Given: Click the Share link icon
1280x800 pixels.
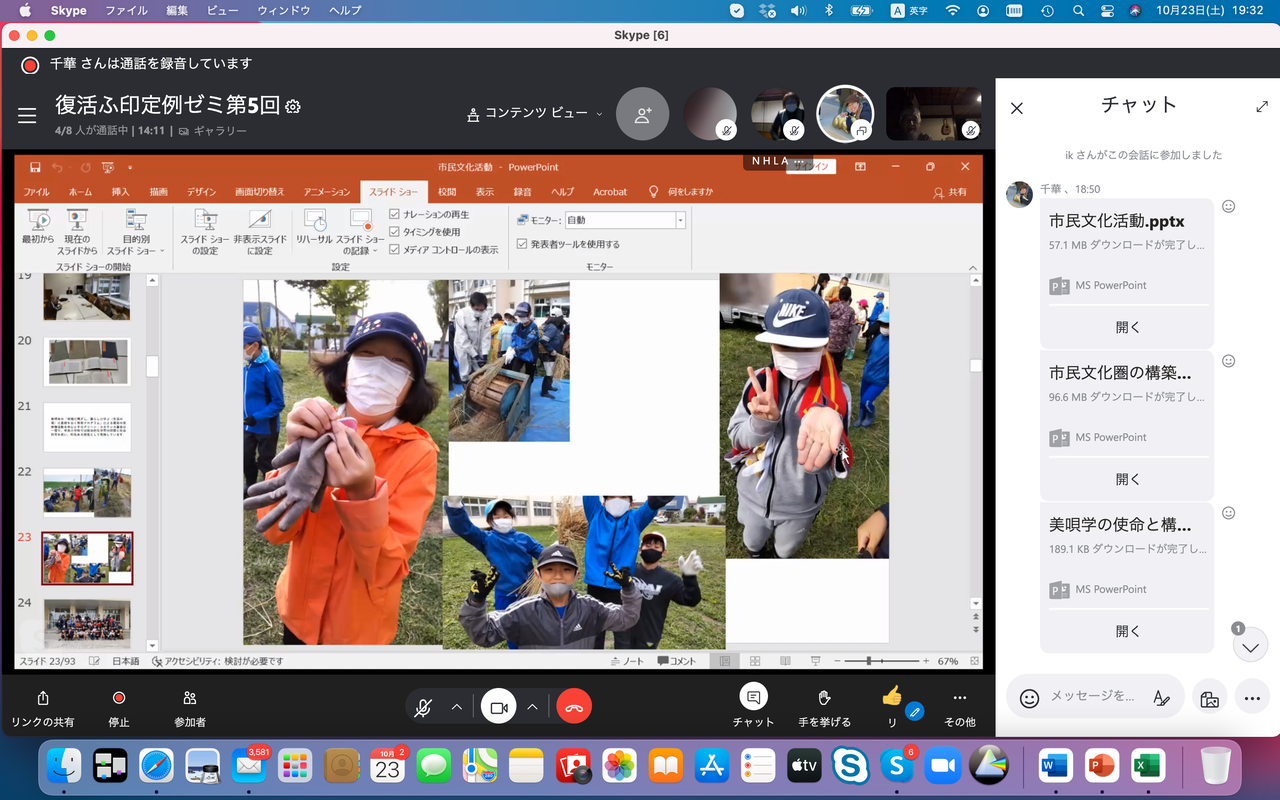Looking at the screenshot, I should coord(42,698).
